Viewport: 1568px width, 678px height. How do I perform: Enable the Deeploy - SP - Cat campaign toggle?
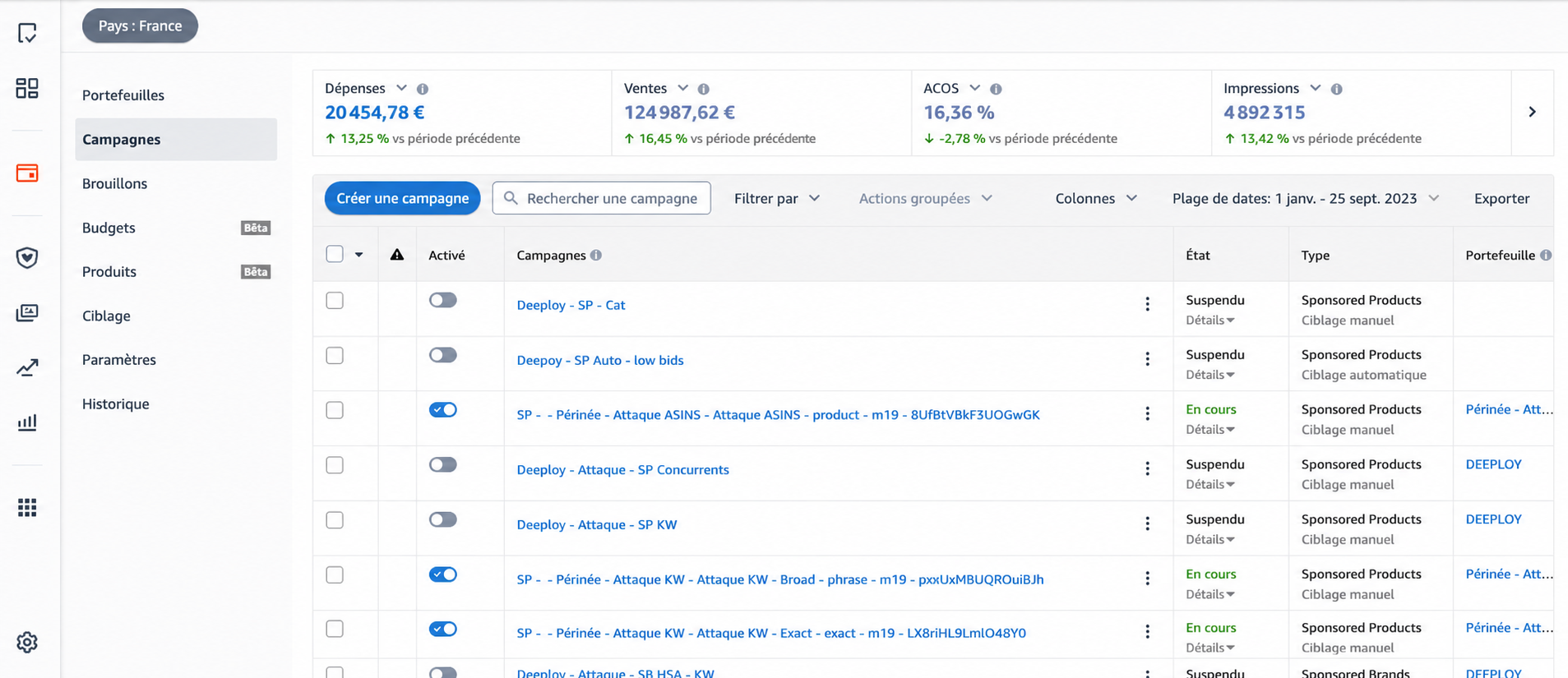point(443,300)
